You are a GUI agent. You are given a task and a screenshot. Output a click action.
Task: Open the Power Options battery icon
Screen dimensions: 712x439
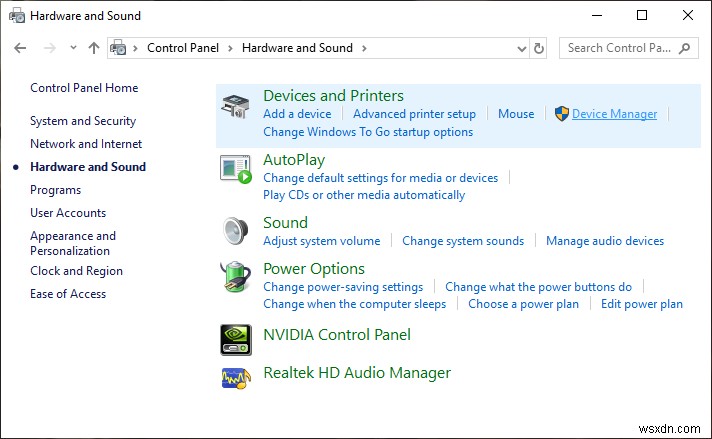(236, 278)
